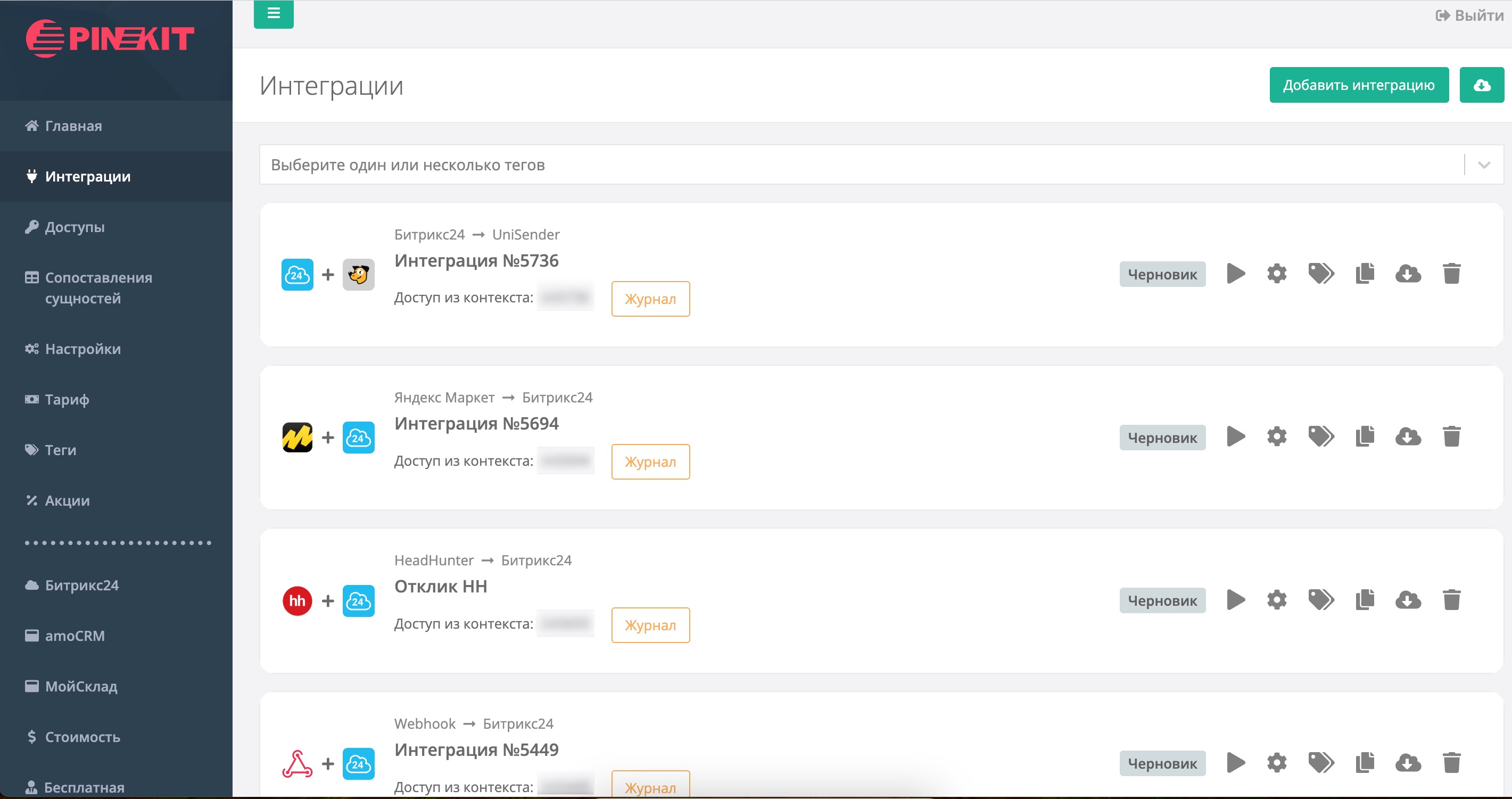Click Черновик status badge of Отклик HH
Image resolution: width=1512 pixels, height=799 pixels.
tap(1162, 600)
